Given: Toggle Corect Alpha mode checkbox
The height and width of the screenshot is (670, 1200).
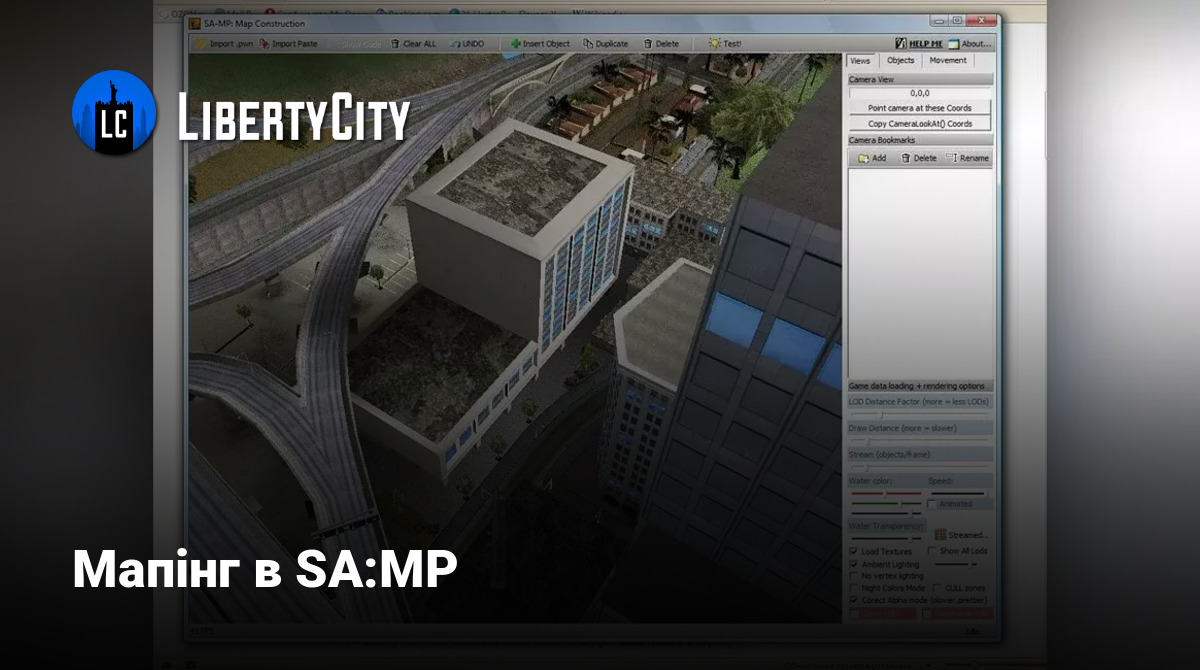Looking at the screenshot, I should coord(853,600).
